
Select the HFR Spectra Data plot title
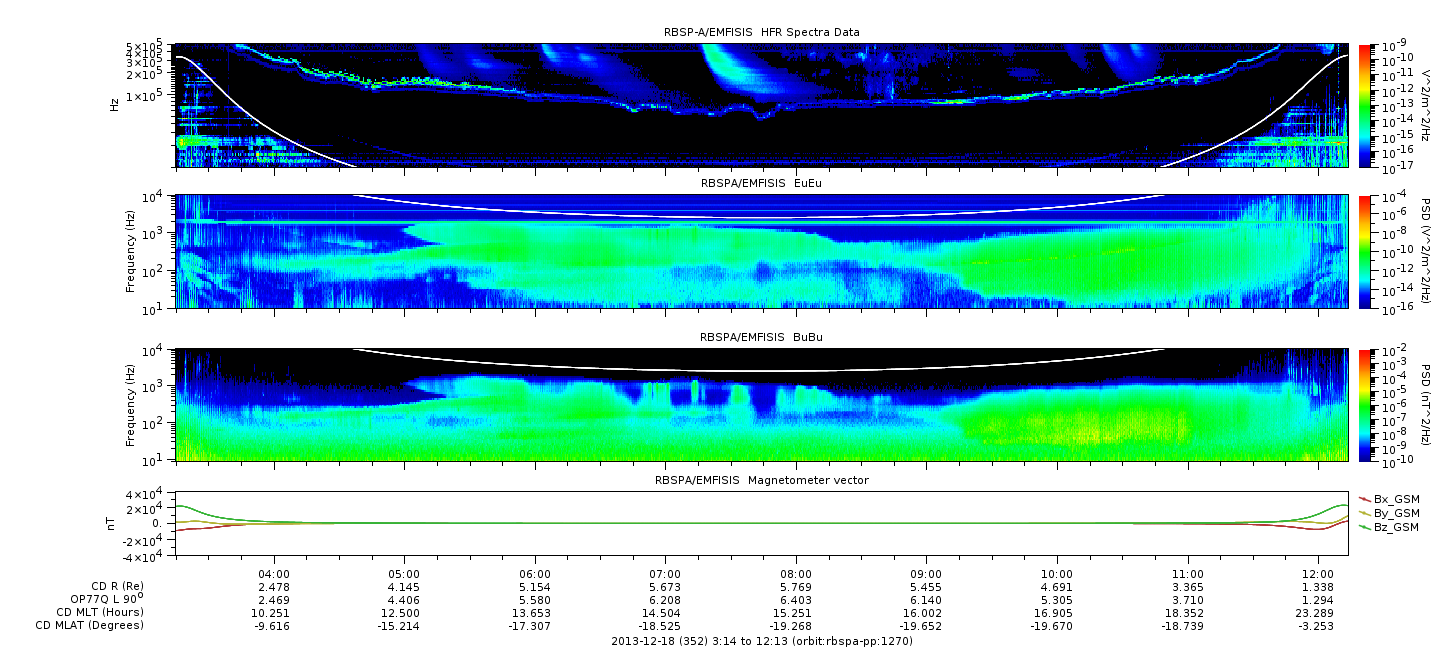tap(761, 32)
